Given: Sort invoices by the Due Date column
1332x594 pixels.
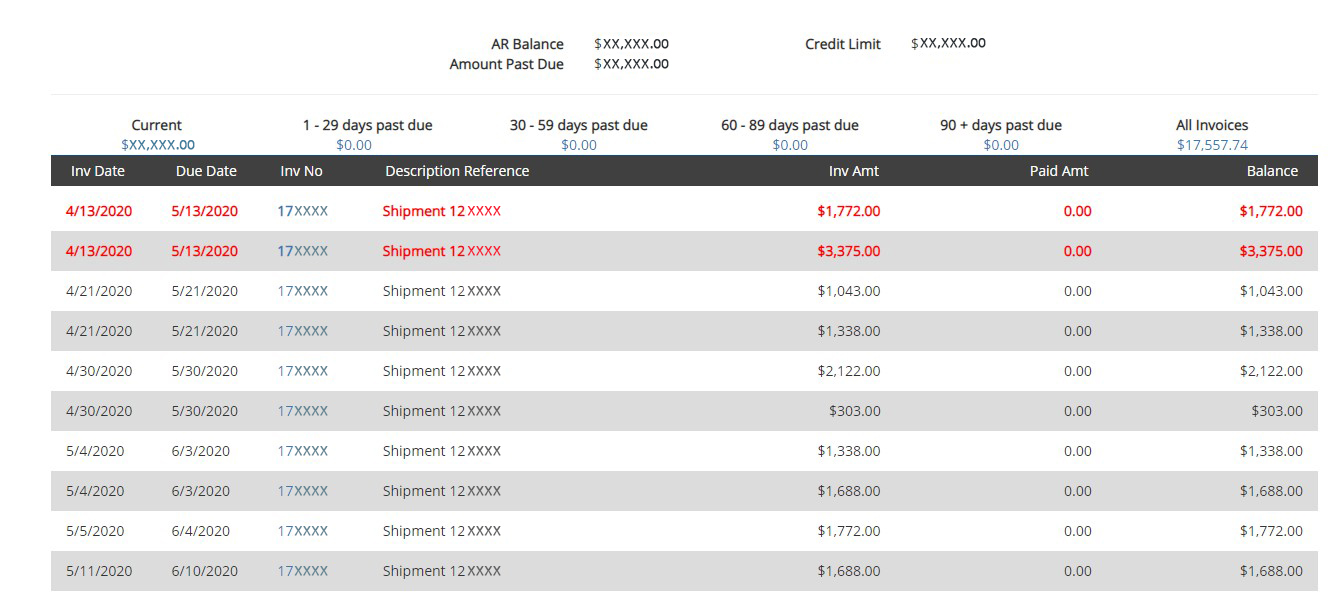Looking at the screenshot, I should click(x=206, y=170).
